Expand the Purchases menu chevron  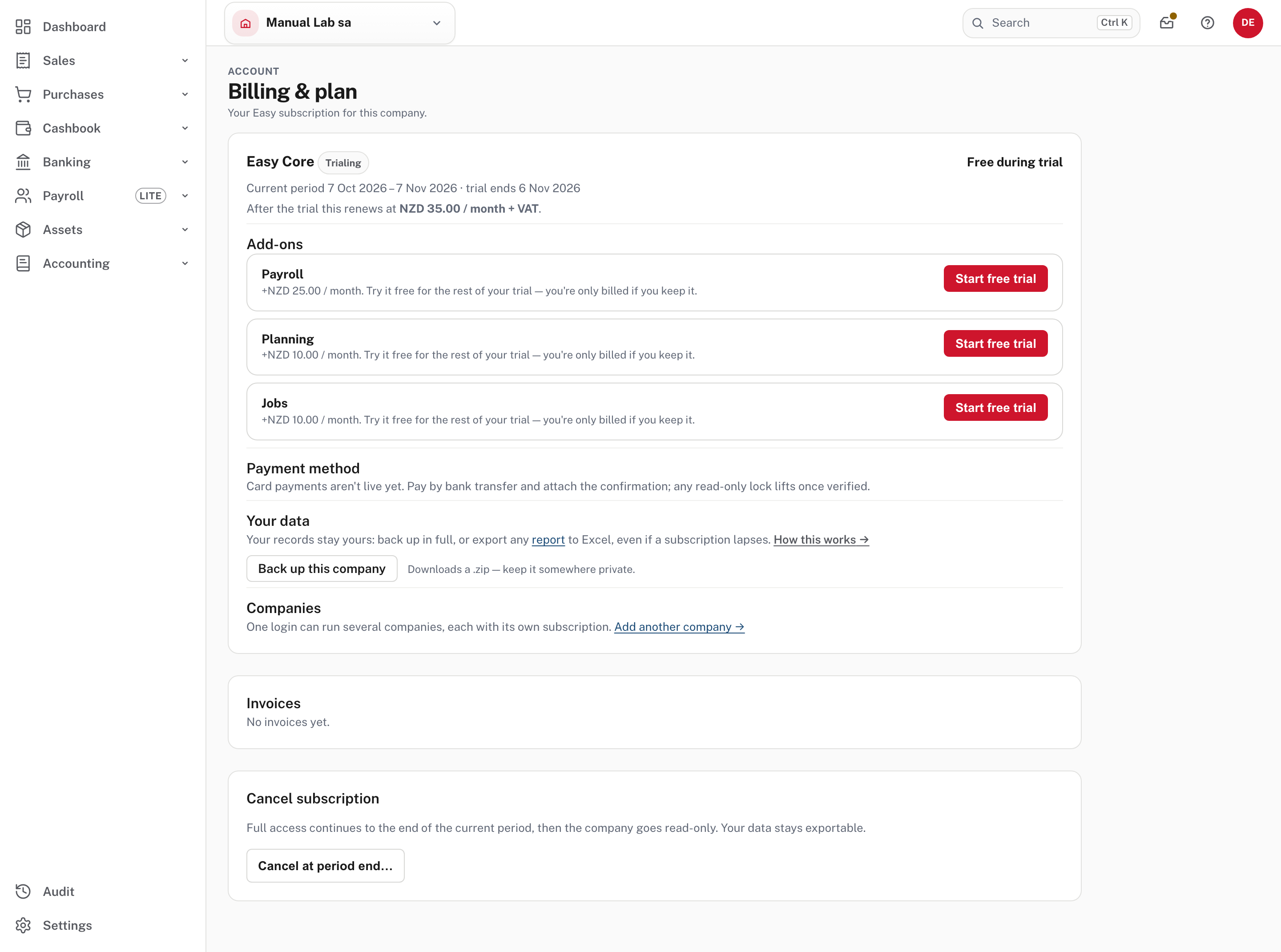click(185, 94)
